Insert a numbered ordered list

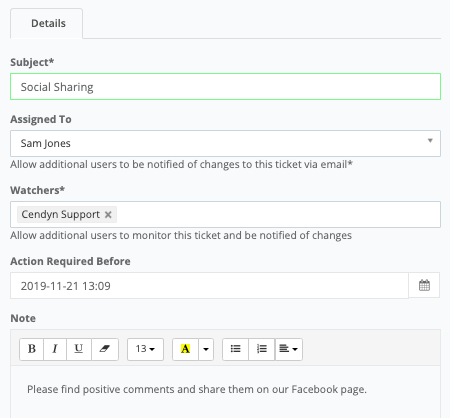coord(262,349)
